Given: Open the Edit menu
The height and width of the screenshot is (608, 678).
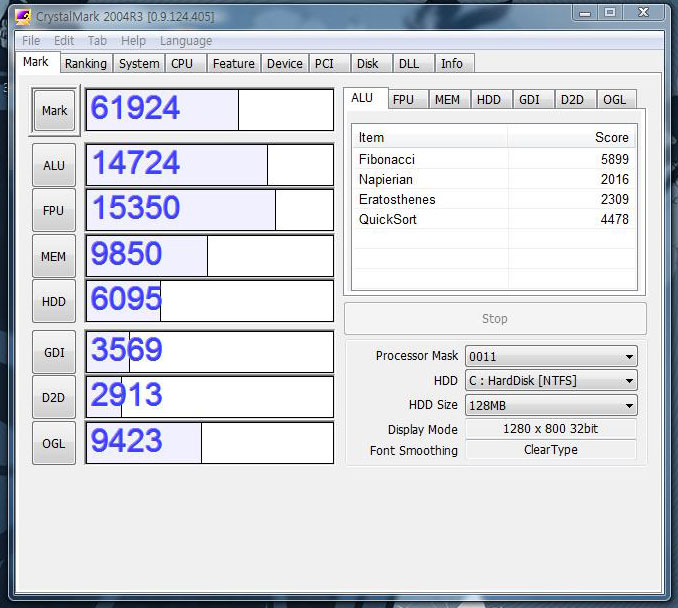Looking at the screenshot, I should (x=64, y=41).
